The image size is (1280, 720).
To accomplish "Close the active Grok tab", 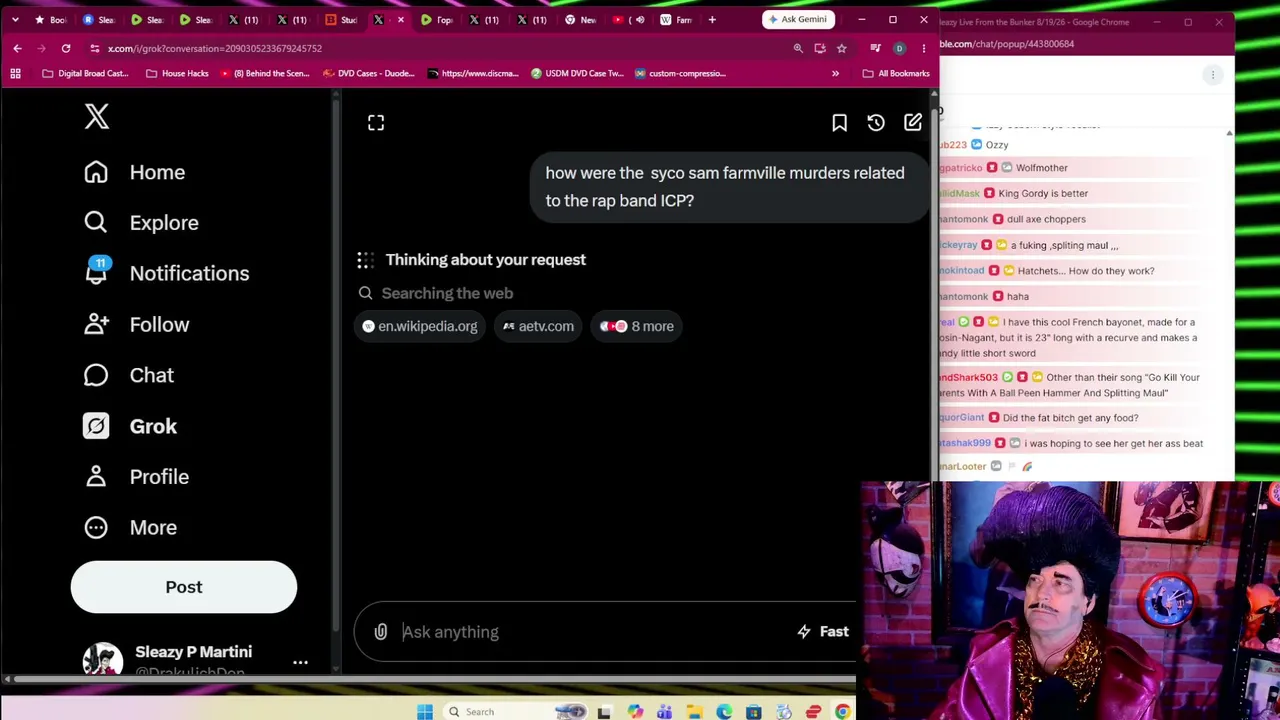I will point(401,20).
